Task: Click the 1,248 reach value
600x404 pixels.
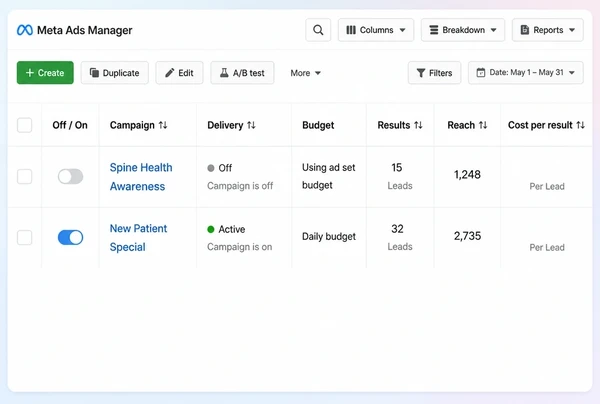Action: (x=467, y=175)
